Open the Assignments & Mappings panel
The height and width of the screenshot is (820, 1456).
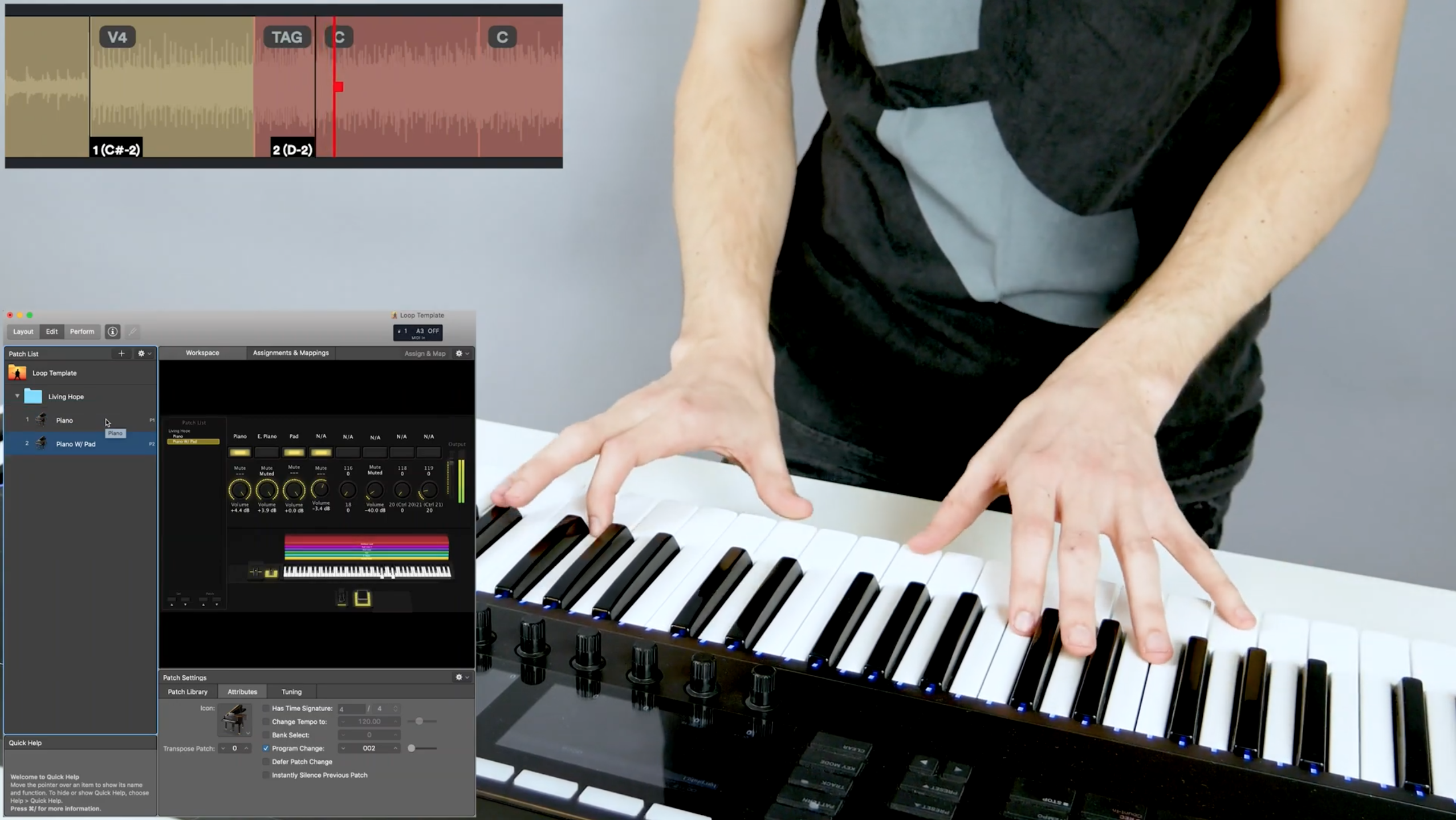coord(290,353)
